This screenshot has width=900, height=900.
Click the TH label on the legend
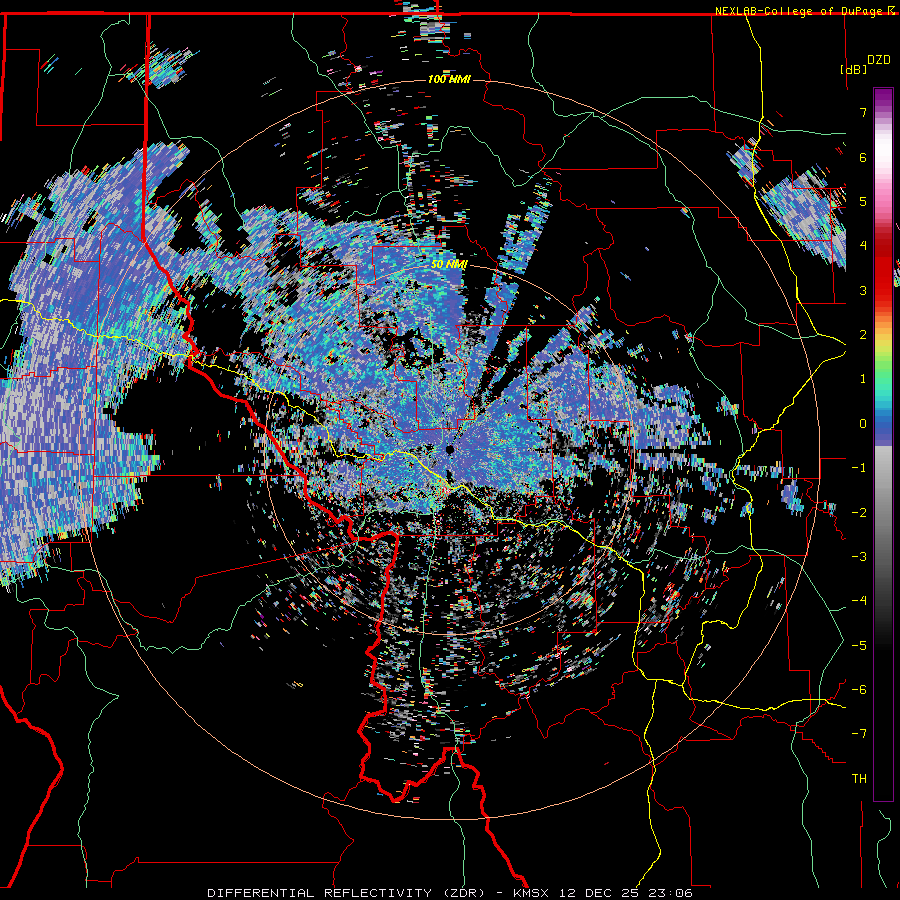(859, 778)
